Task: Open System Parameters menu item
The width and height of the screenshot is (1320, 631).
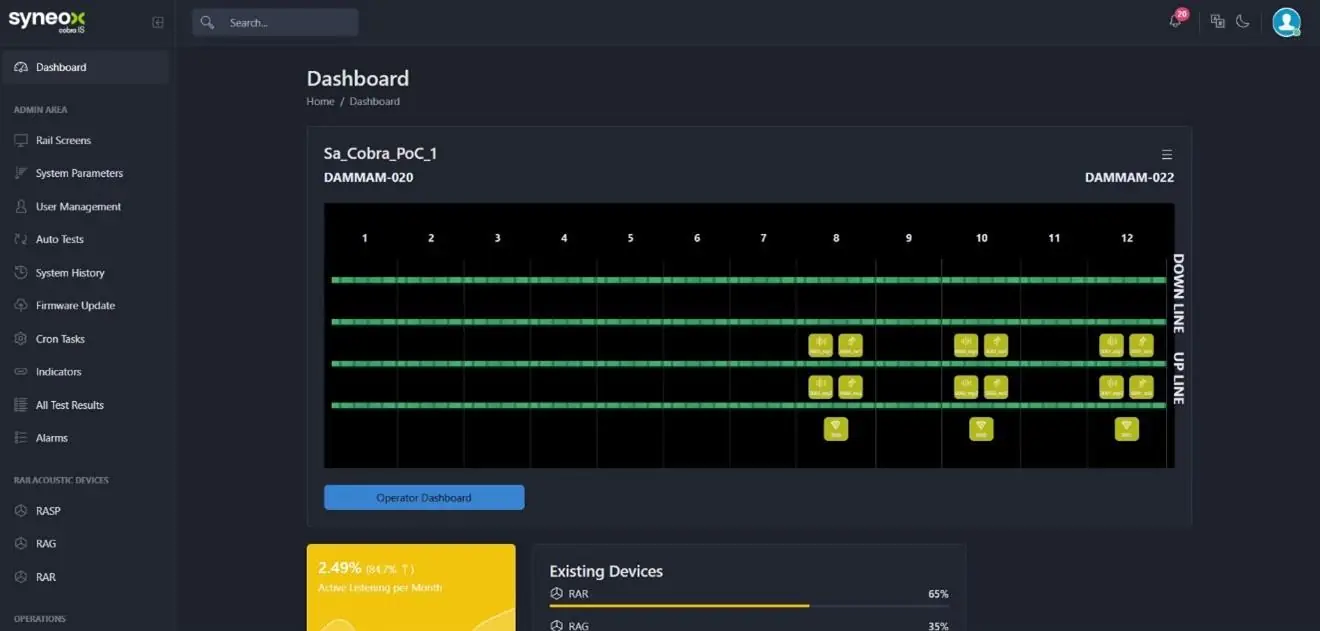Action: pos(79,174)
